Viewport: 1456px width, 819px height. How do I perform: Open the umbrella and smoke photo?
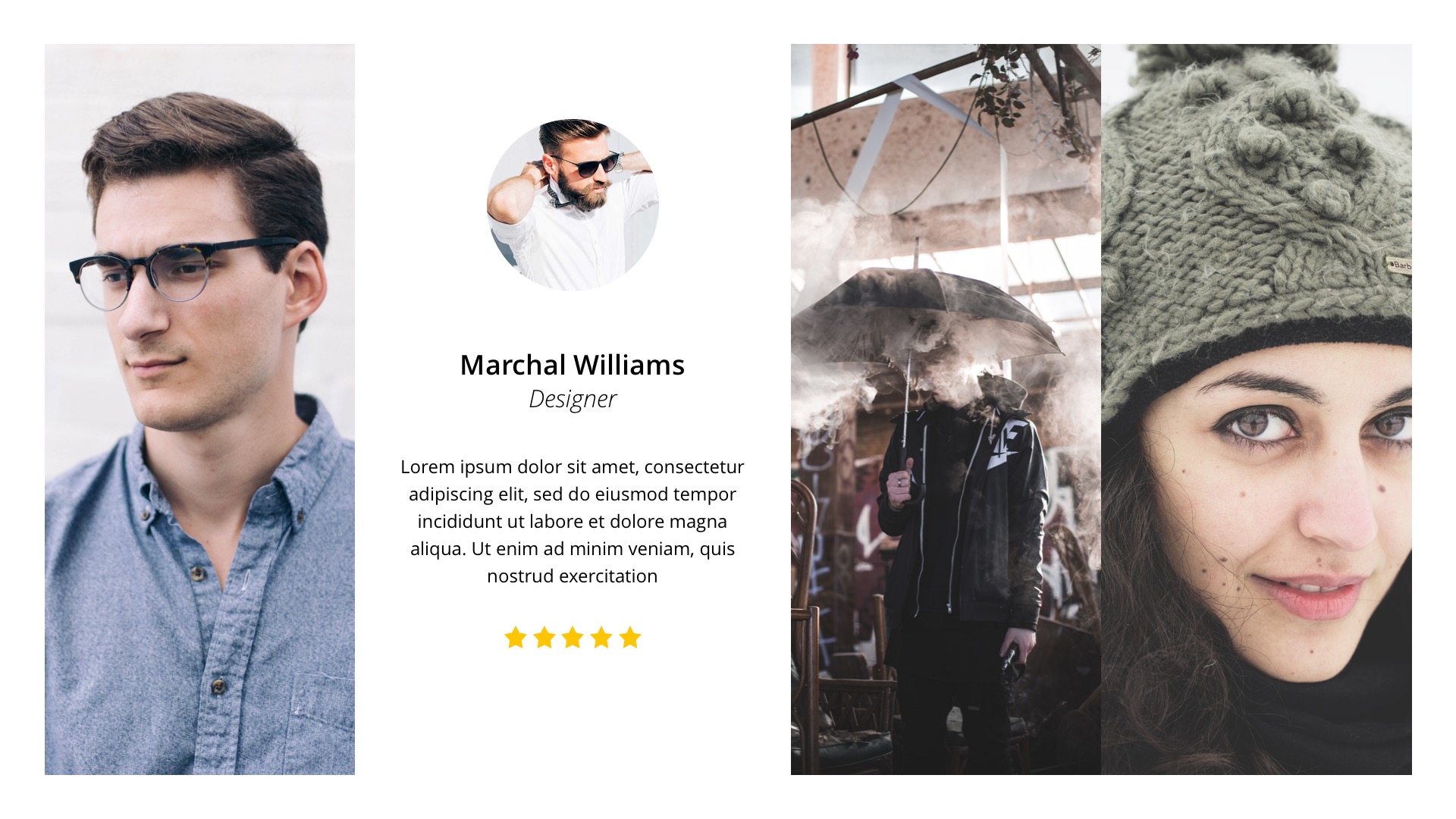946,409
